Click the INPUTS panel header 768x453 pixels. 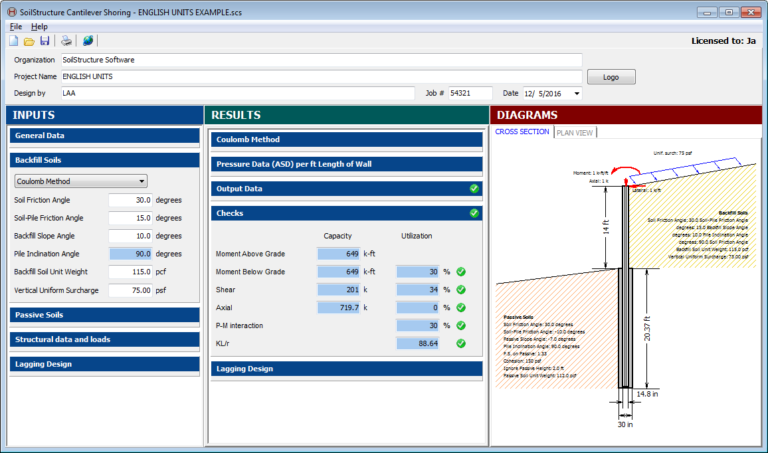tap(104, 115)
